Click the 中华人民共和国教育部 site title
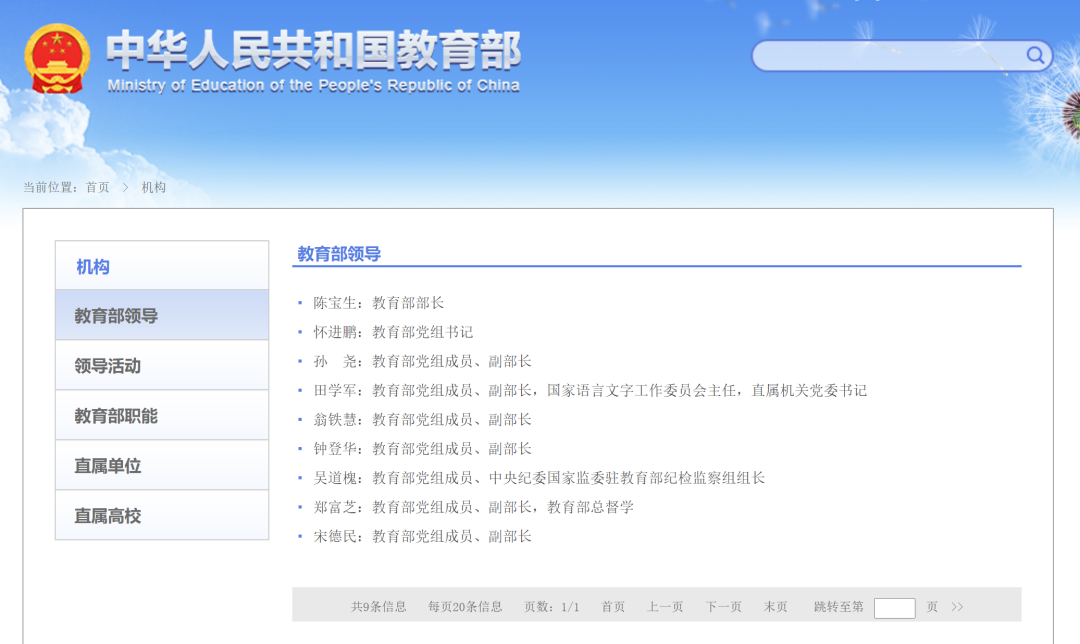The height and width of the screenshot is (644, 1080). point(313,50)
